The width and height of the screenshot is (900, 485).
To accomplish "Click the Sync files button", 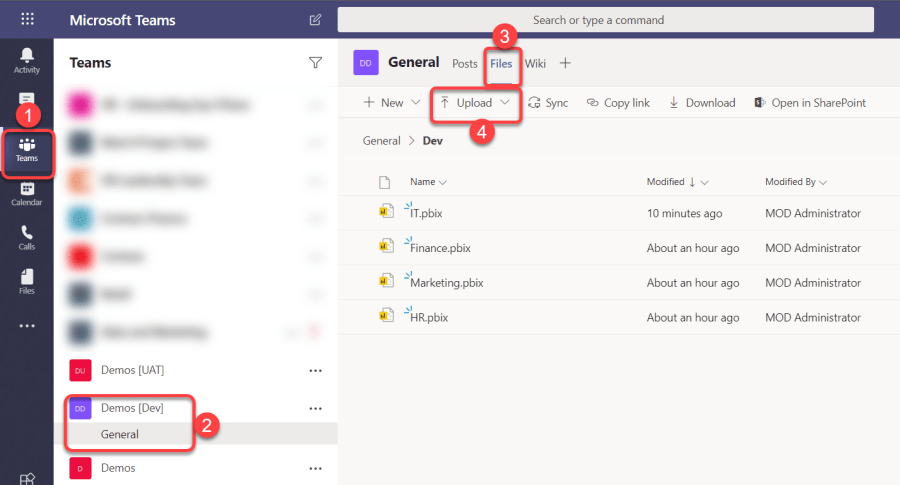I will (x=548, y=103).
